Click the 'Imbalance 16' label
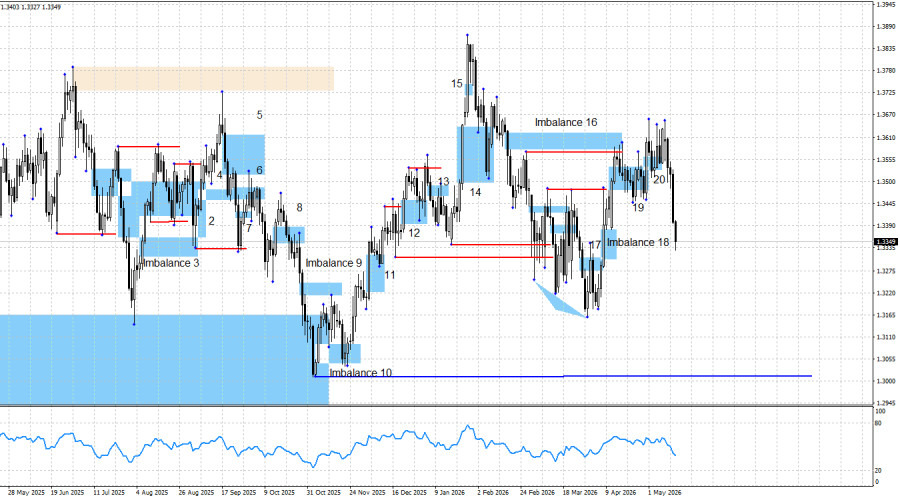Viewport: 900px width, 500px height. [566, 122]
